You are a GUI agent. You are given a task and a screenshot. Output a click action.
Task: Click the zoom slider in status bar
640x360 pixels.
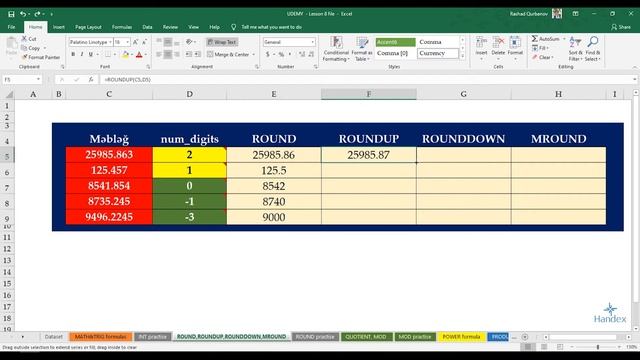[x=598, y=347]
